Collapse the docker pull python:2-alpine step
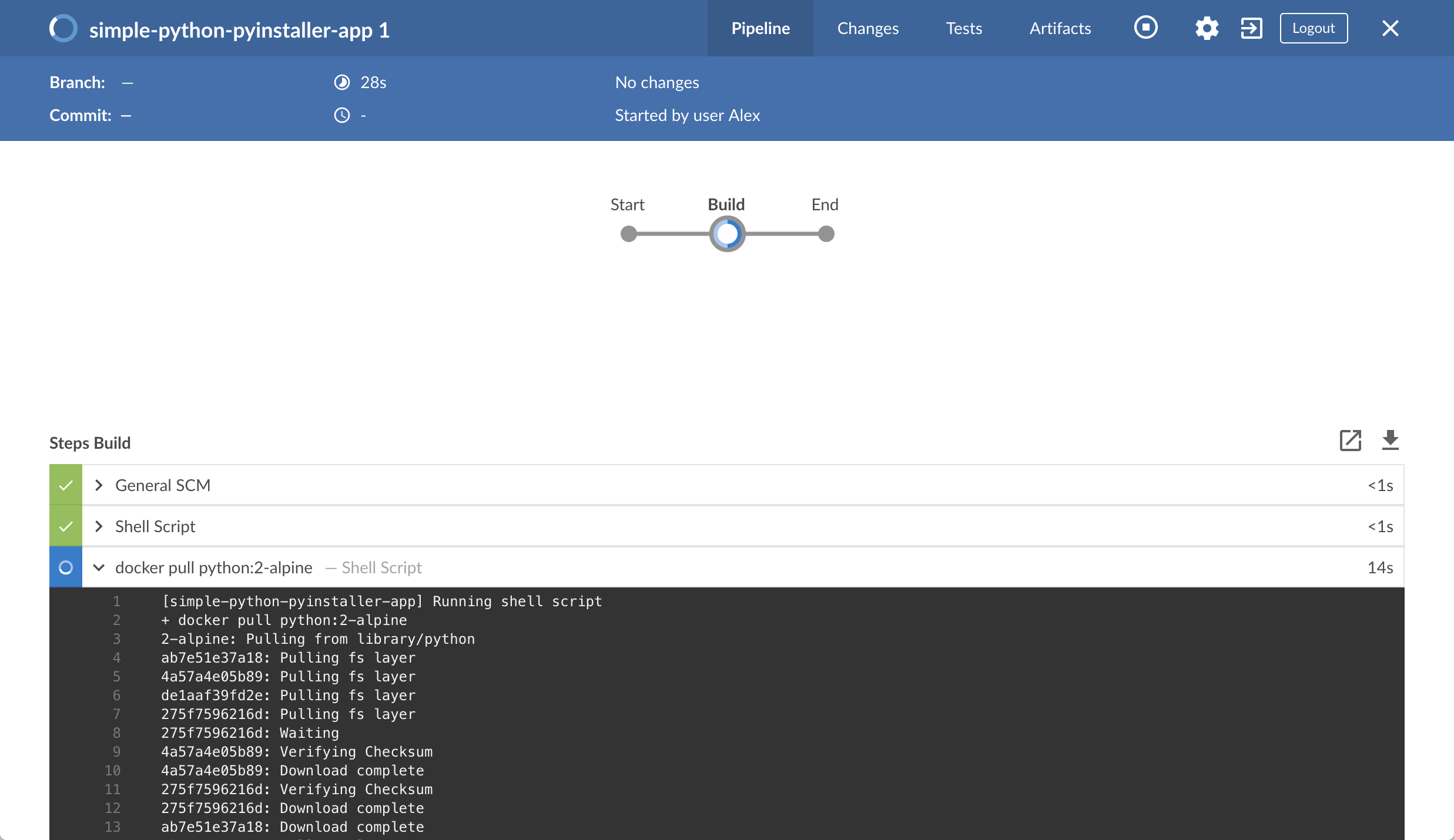1454x840 pixels. point(98,566)
